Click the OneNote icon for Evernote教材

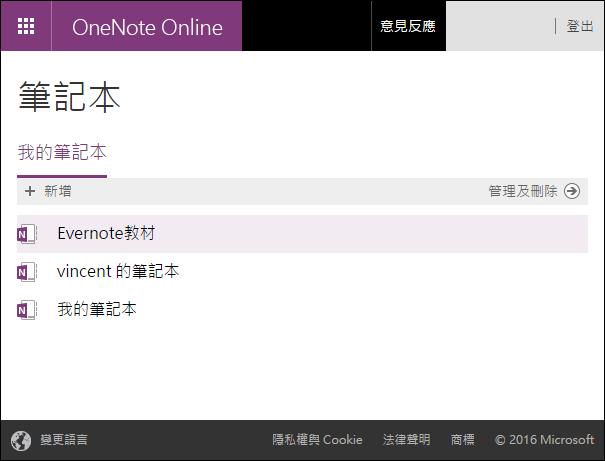pyautogui.click(x=27, y=234)
